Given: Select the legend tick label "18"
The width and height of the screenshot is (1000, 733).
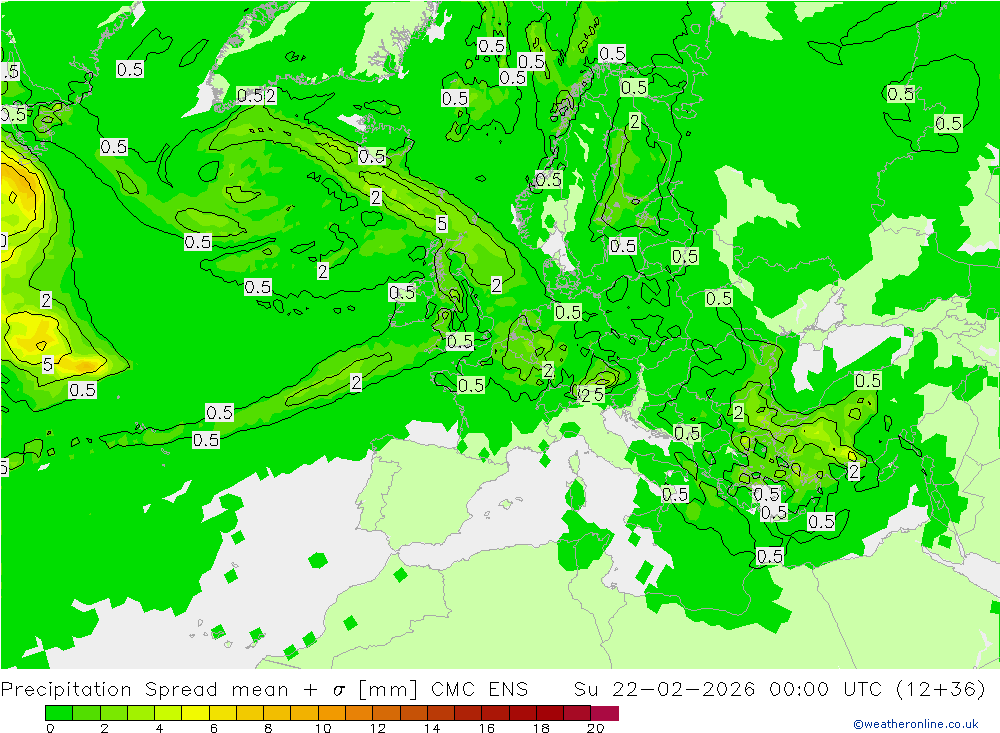Looking at the screenshot, I should (541, 728).
